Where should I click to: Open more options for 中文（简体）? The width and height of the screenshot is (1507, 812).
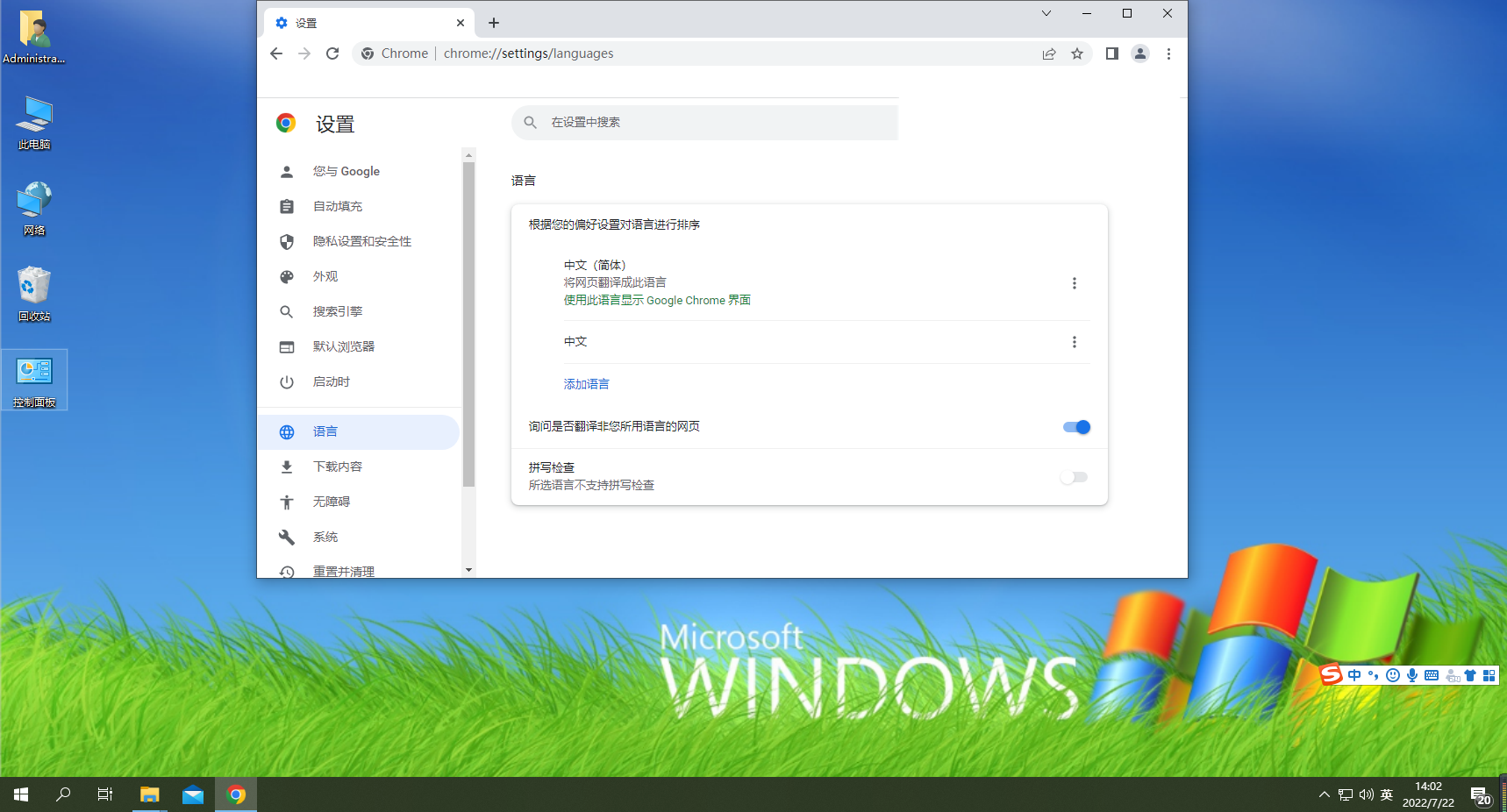(1074, 283)
